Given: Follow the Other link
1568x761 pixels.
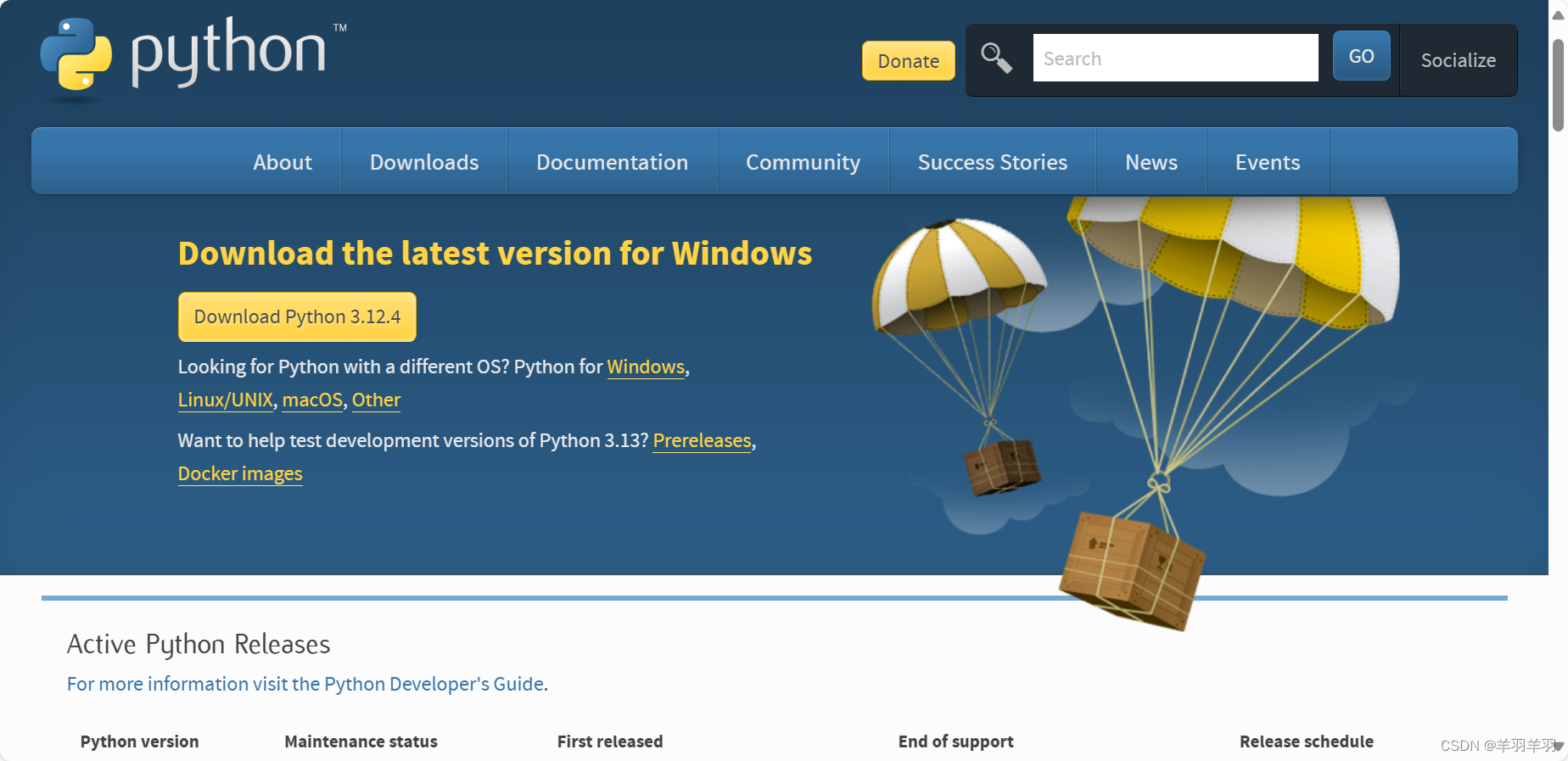Looking at the screenshot, I should (376, 400).
